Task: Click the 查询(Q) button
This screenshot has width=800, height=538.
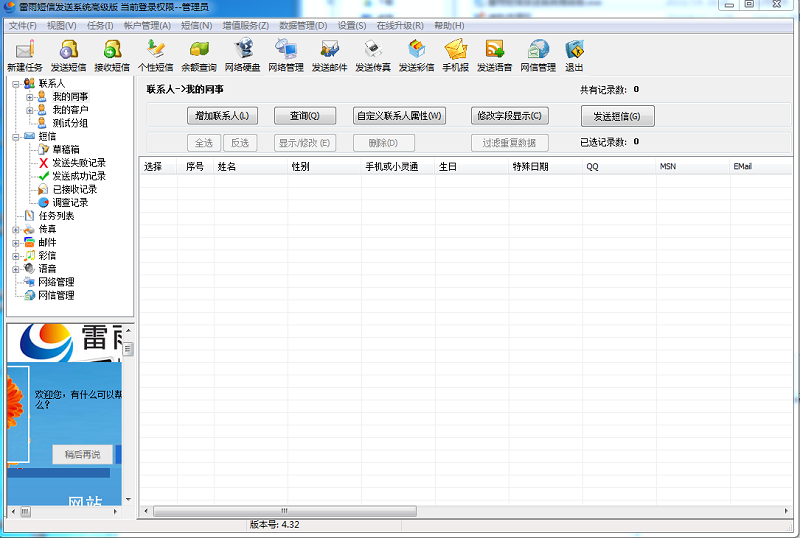Action: (305, 116)
